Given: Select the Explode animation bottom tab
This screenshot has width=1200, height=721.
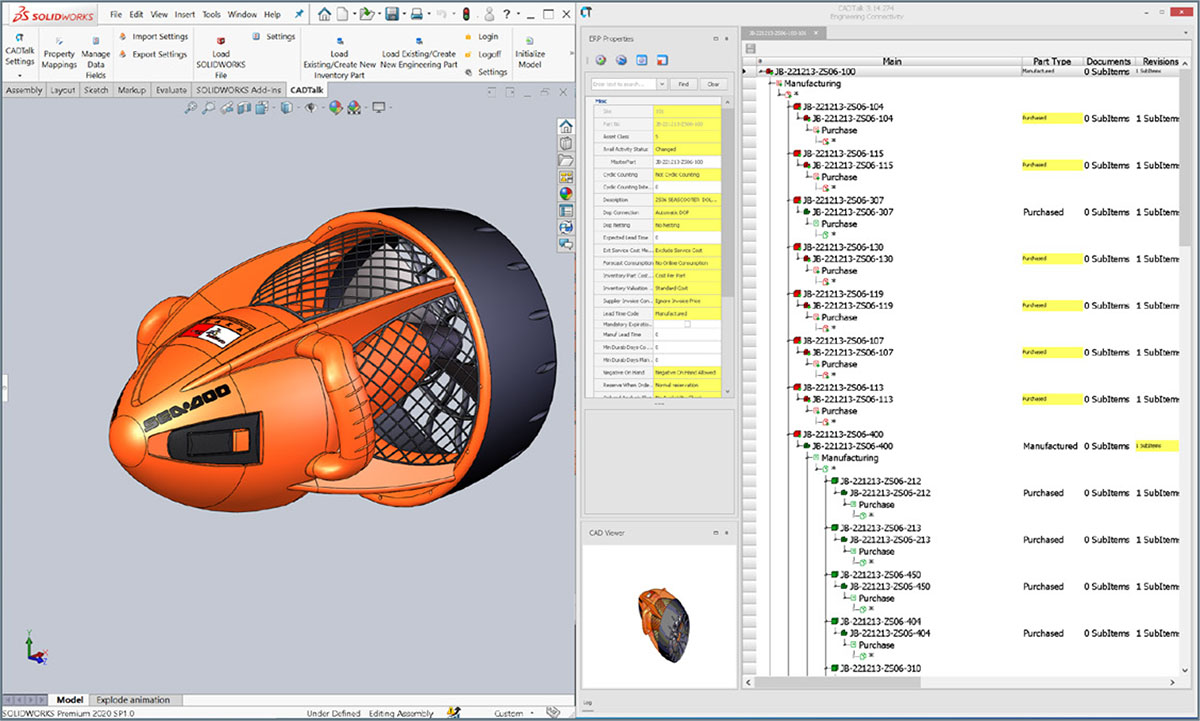Looking at the screenshot, I should [x=131, y=699].
